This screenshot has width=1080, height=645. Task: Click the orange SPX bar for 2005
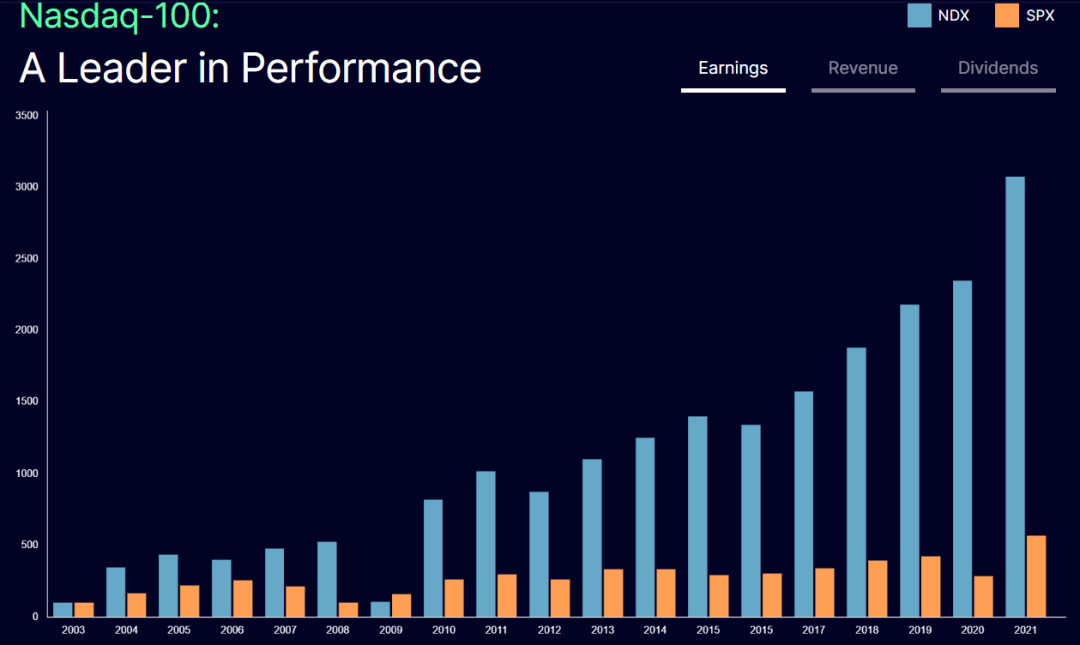189,600
